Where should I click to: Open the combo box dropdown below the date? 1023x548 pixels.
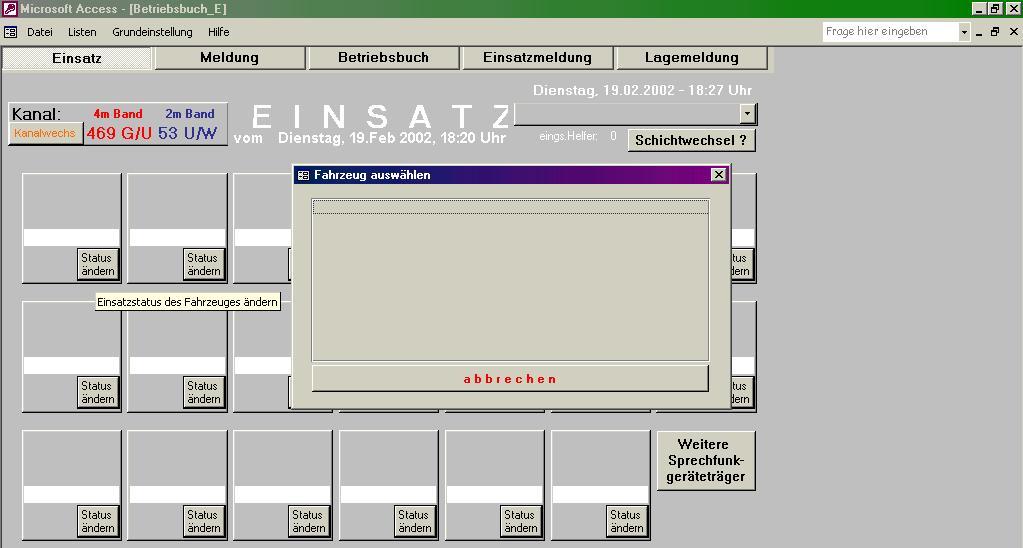click(x=747, y=114)
